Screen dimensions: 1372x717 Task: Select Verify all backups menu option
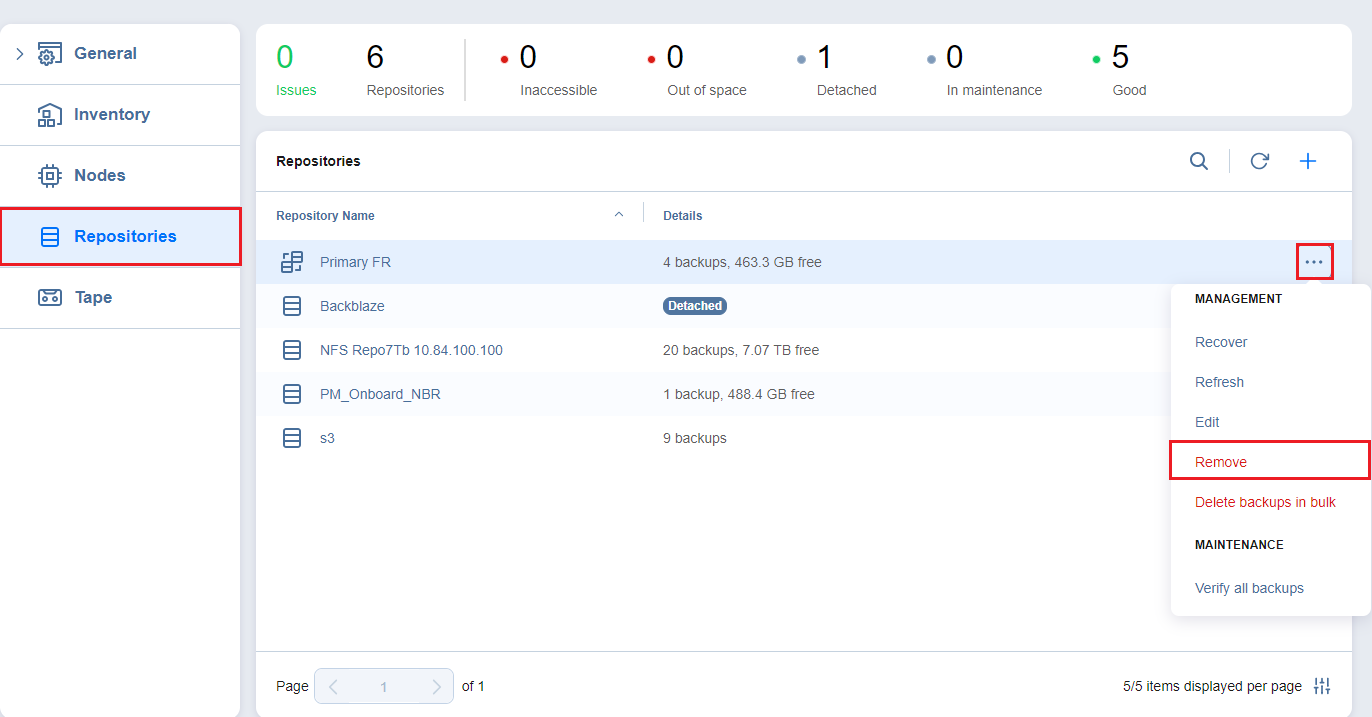pyautogui.click(x=1249, y=588)
